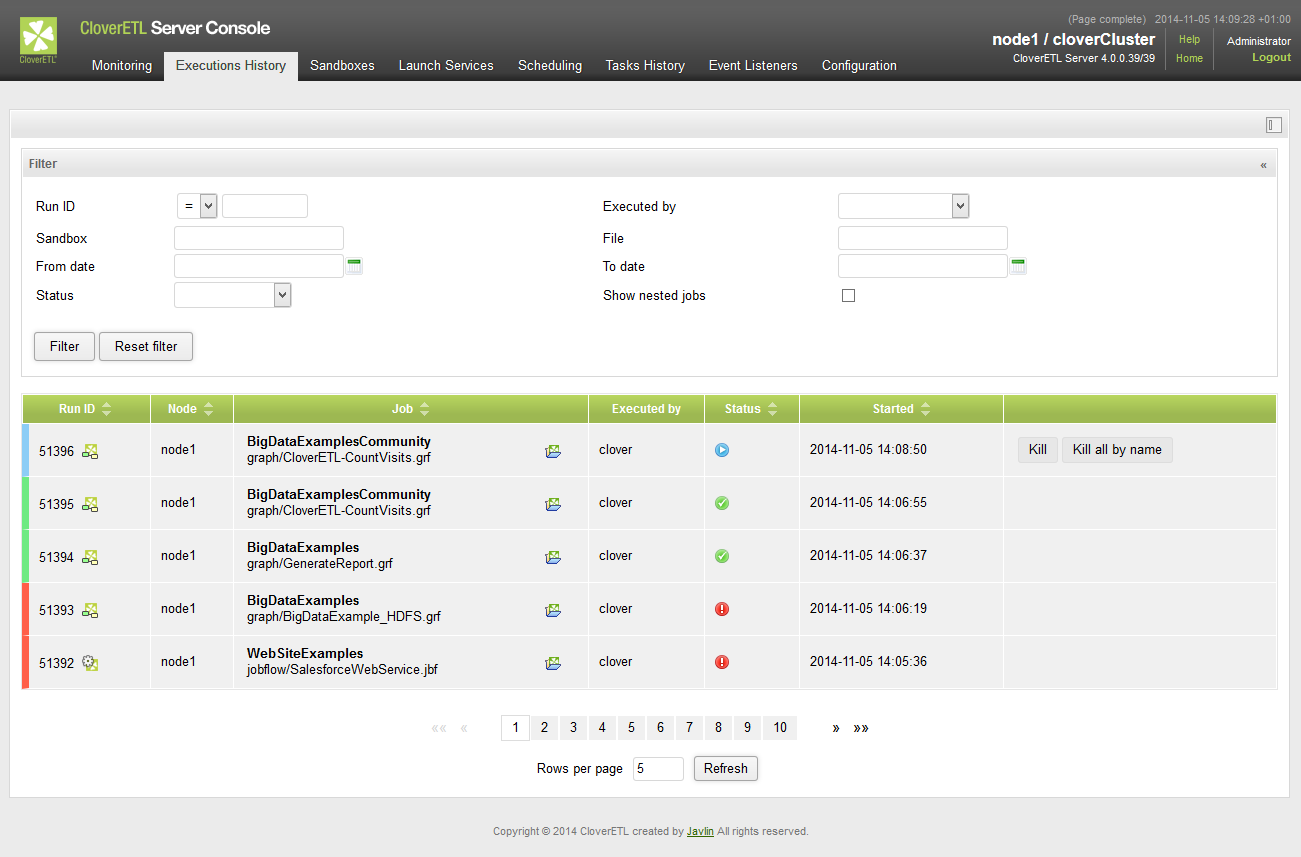
Task: Click the CloverETL logo
Action: (x=39, y=41)
